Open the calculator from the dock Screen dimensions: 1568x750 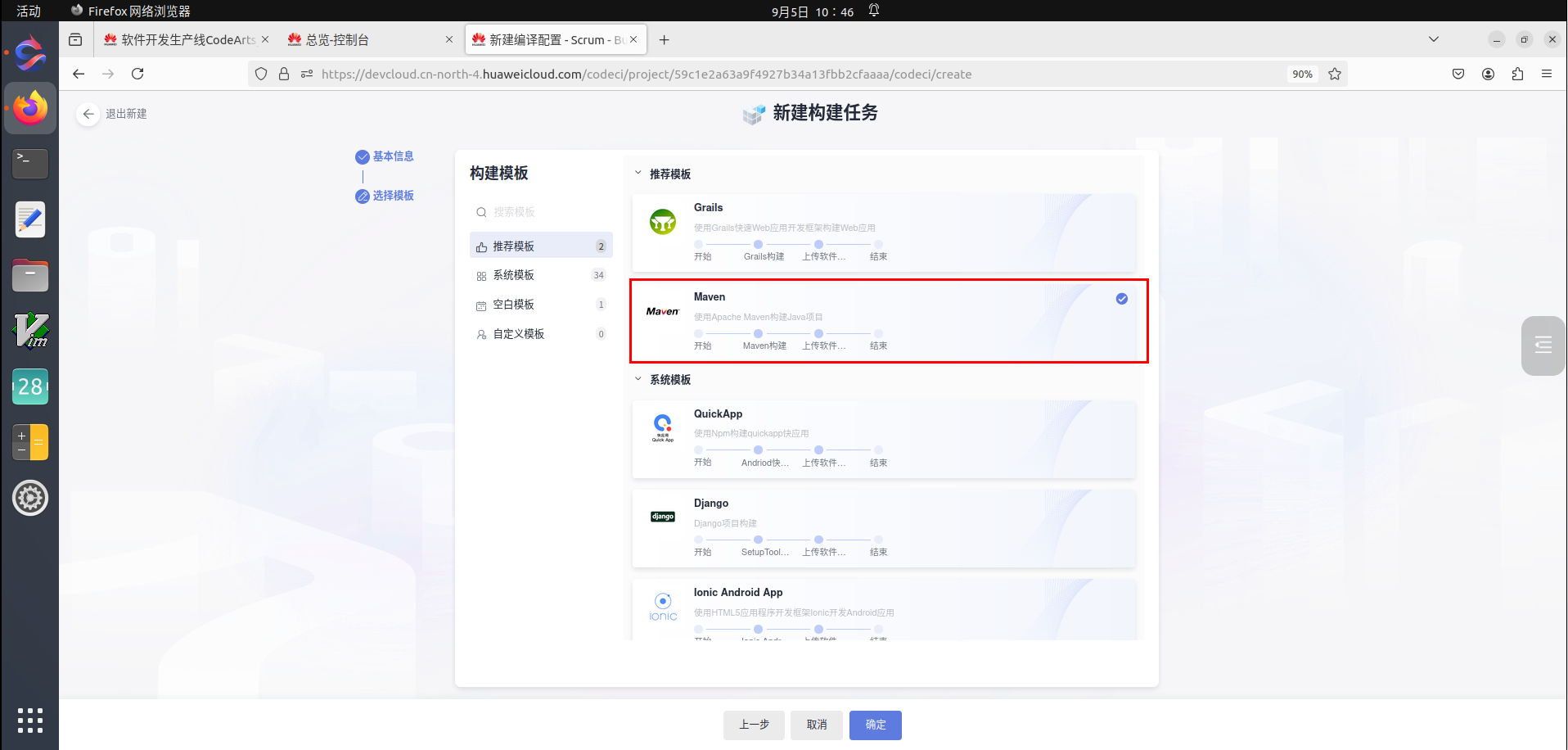pos(30,442)
